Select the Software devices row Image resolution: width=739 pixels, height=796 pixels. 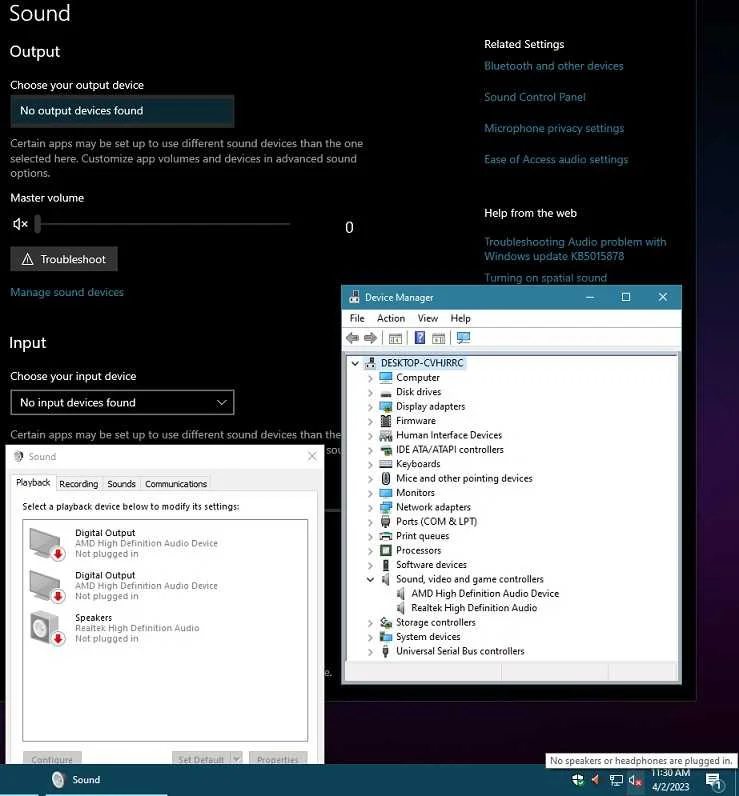point(431,565)
